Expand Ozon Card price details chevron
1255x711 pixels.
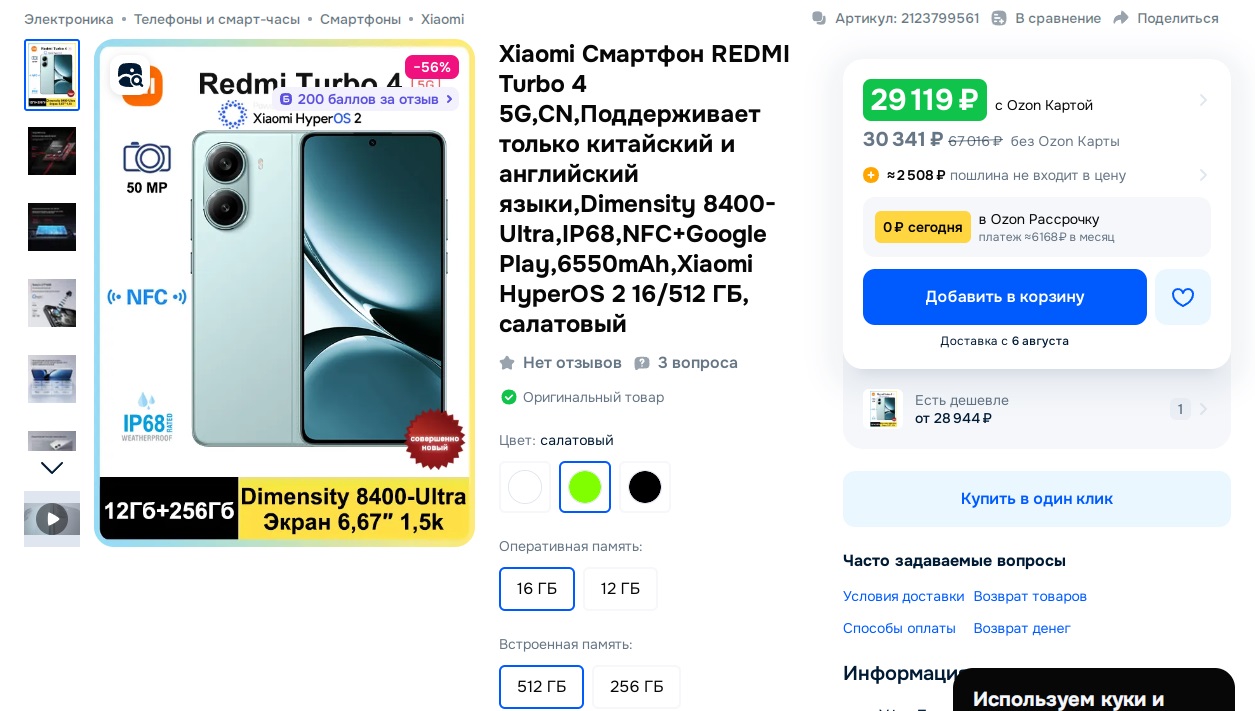1203,100
